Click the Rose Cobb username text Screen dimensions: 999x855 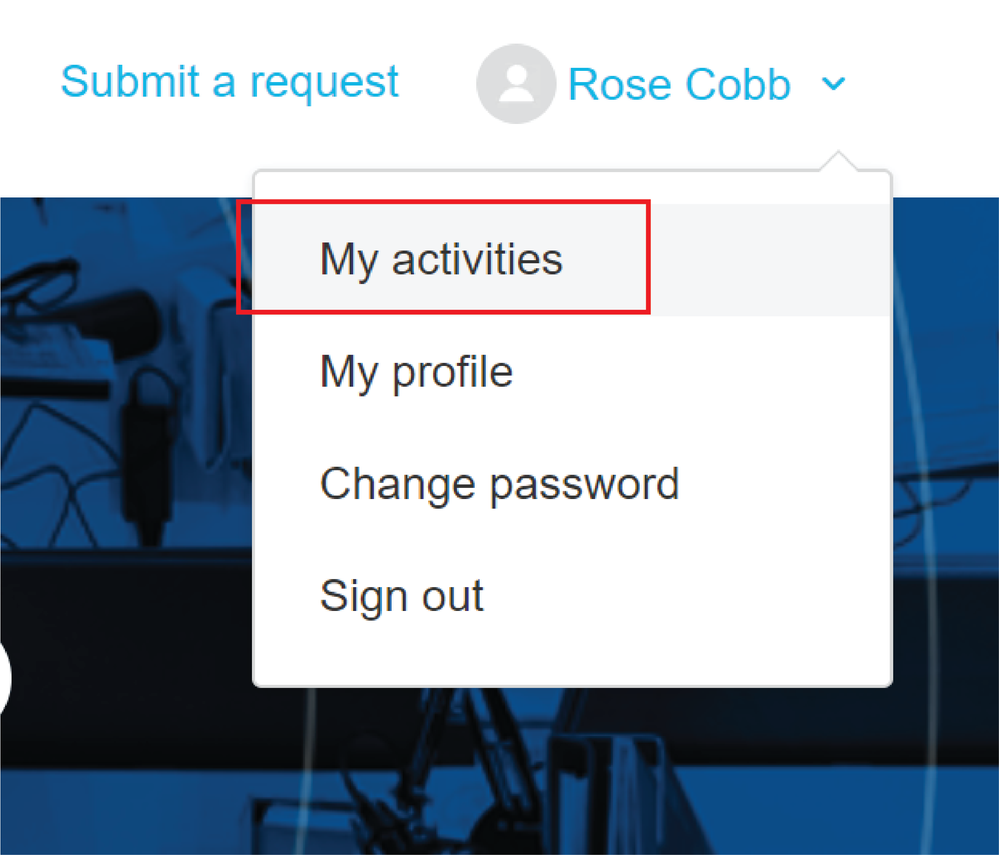coord(679,84)
